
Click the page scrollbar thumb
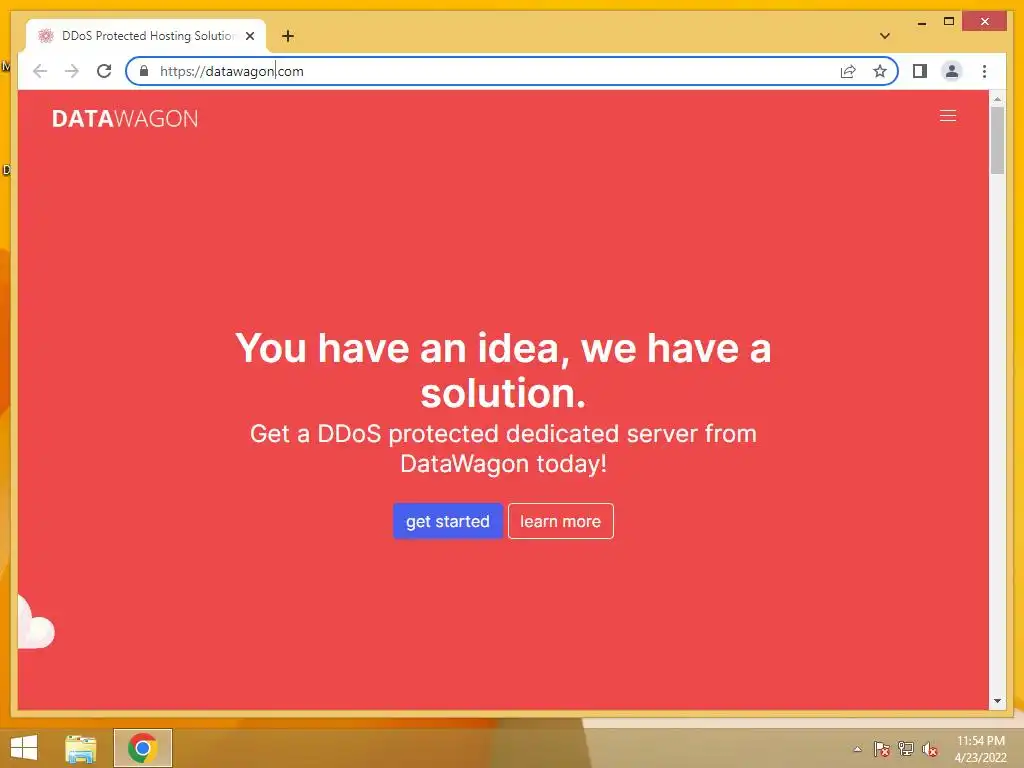click(997, 140)
